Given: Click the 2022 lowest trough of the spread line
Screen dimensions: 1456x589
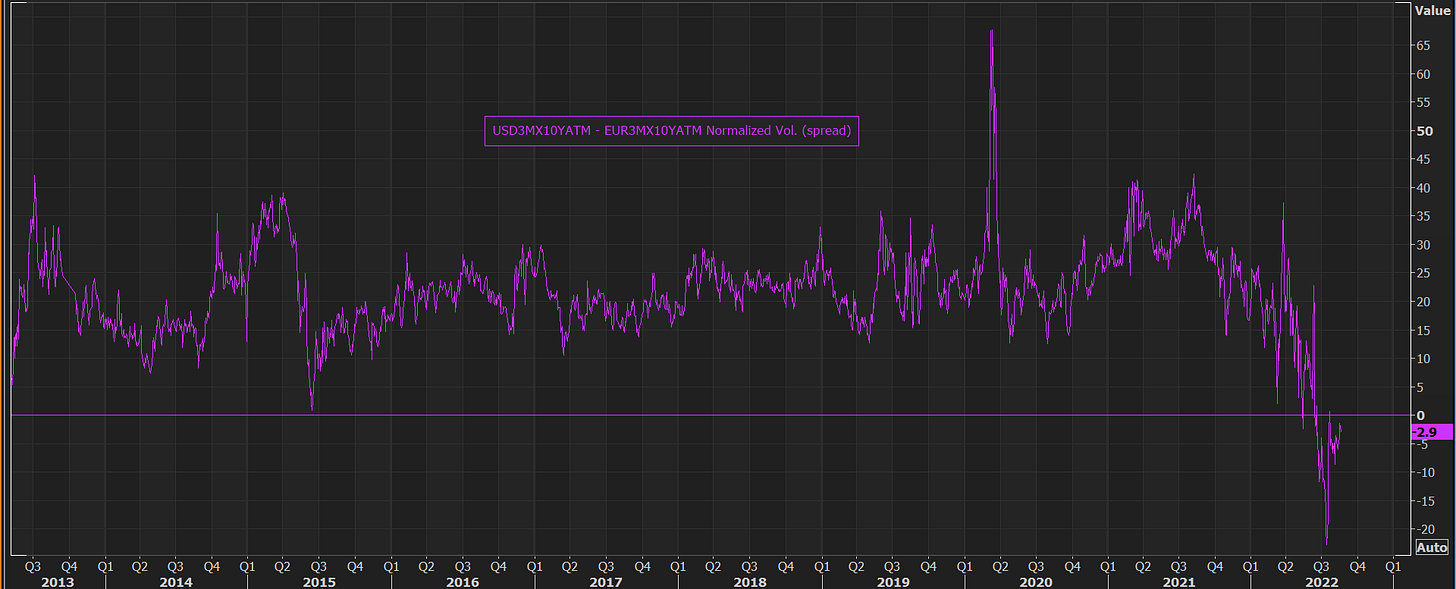Looking at the screenshot, I should click(1327, 544).
